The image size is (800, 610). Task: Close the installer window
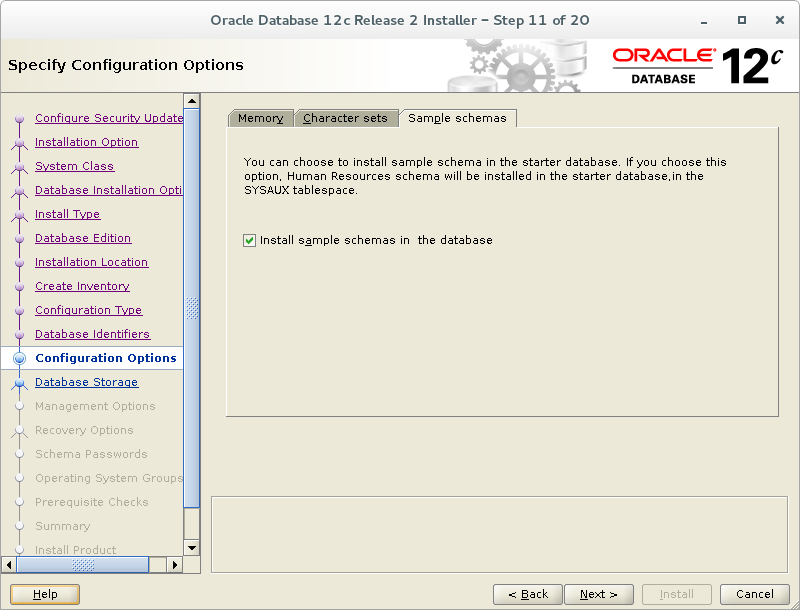coord(780,20)
